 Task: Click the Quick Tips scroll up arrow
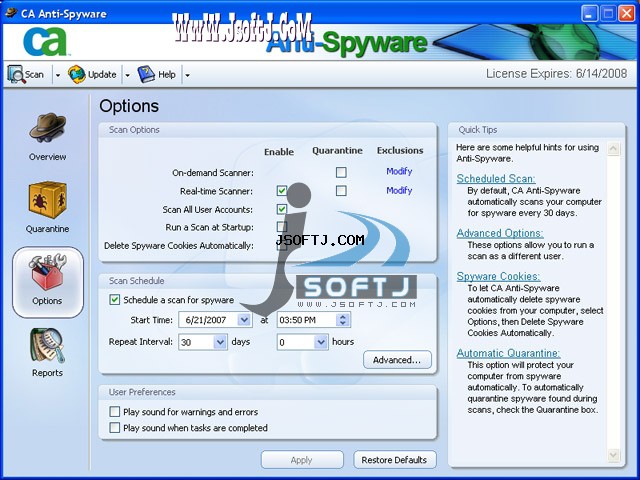613,149
